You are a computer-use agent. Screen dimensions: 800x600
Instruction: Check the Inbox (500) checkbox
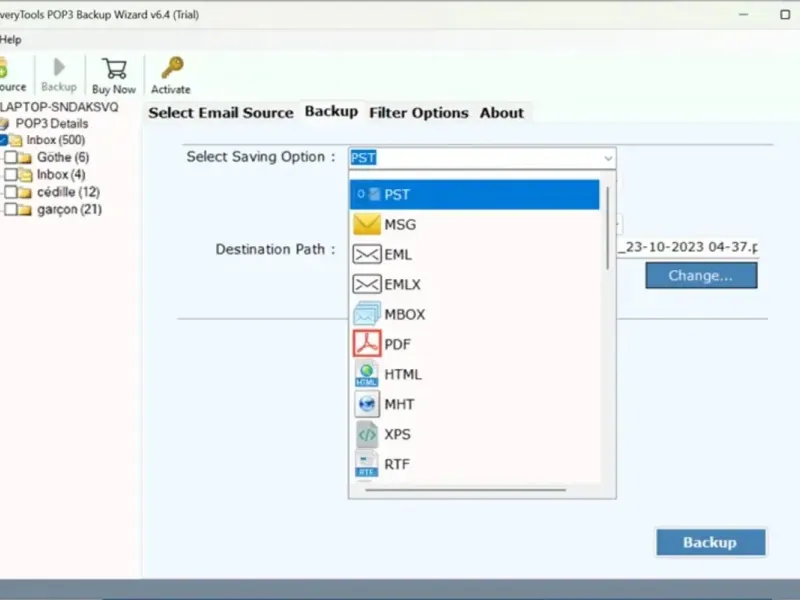tap(3, 140)
